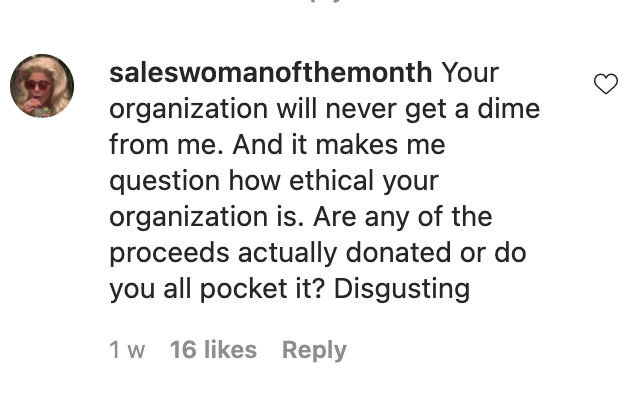637x401 pixels.
Task: Like the comment with the heart icon
Action: point(606,84)
